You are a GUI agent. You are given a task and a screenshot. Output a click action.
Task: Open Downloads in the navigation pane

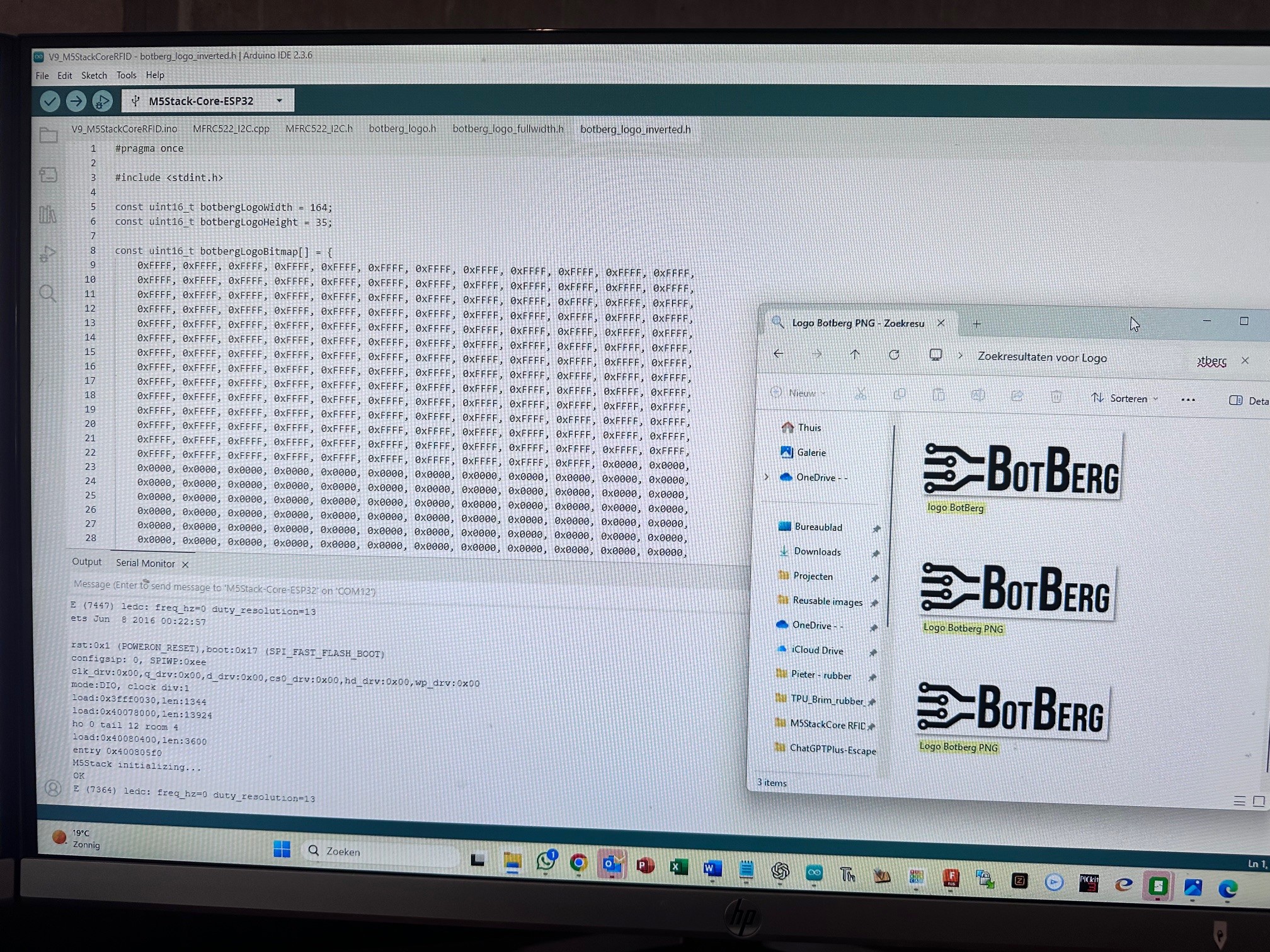(x=809, y=552)
